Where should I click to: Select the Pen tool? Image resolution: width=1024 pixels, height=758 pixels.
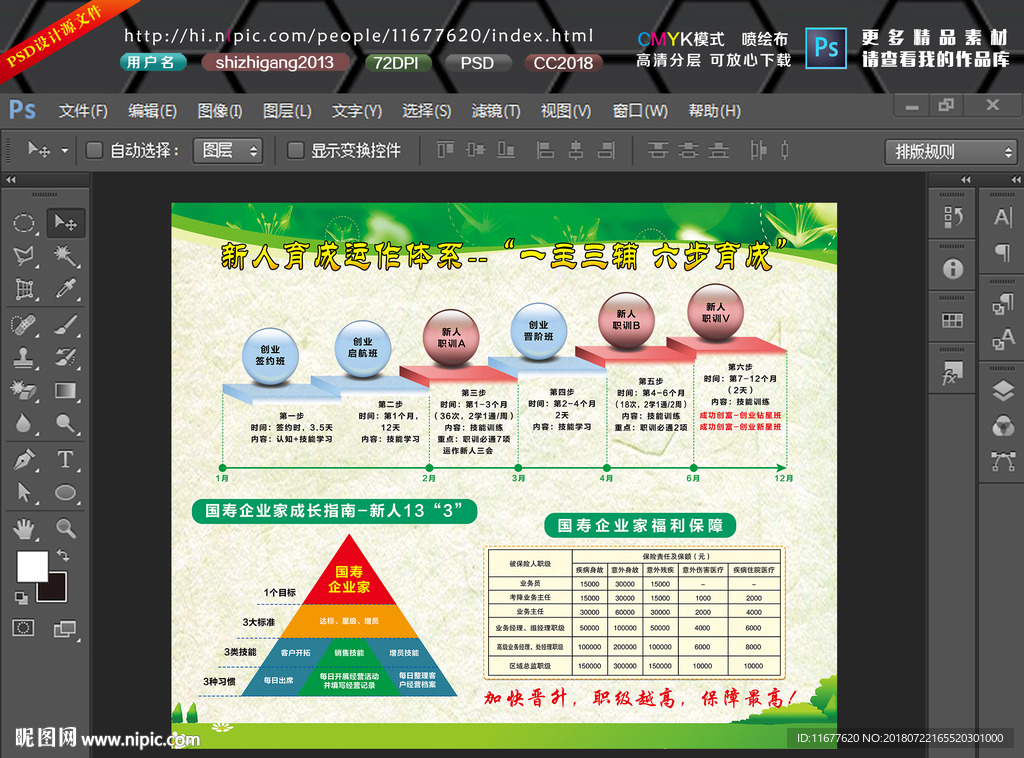click(24, 459)
